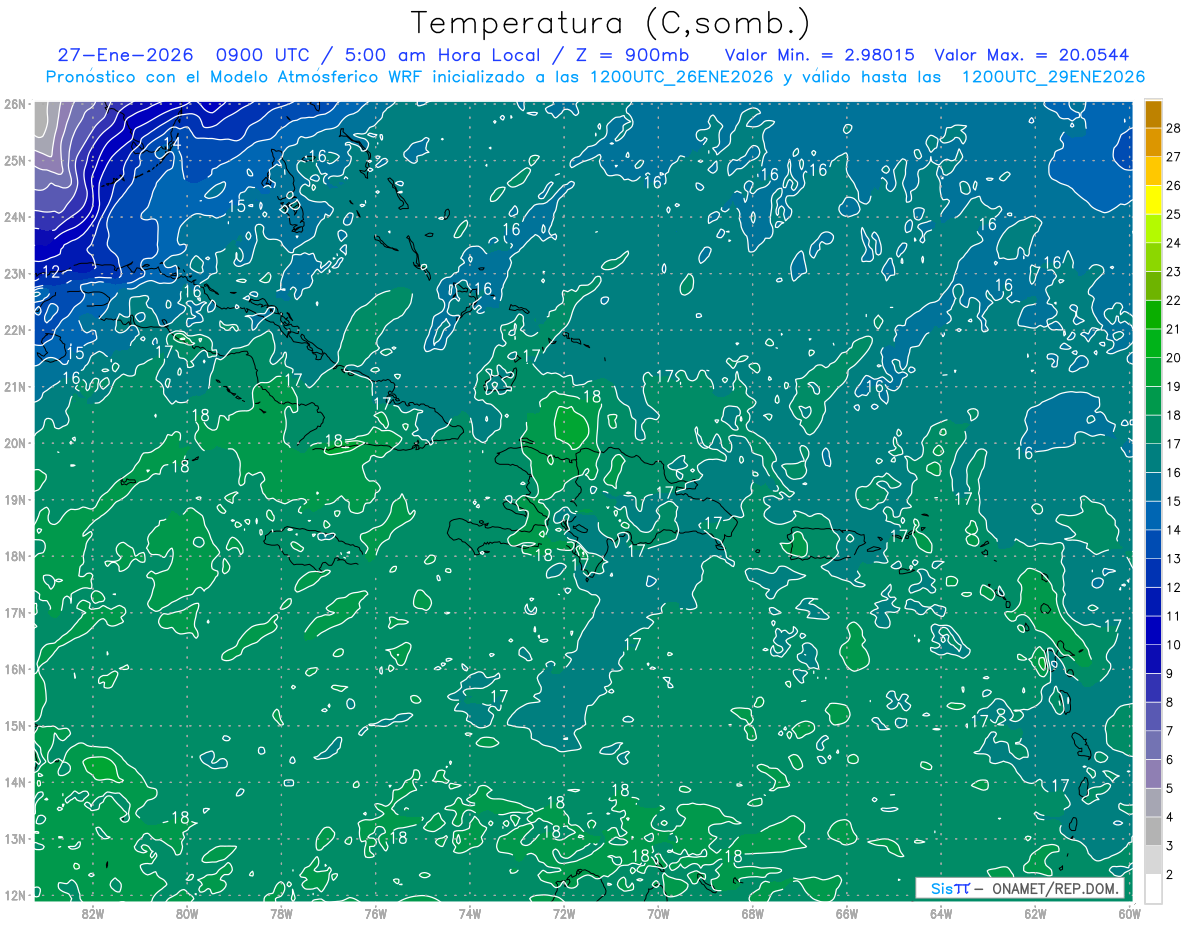
Task: Click 'Valor Max. = 20.0544' value
Action: 1031,55
